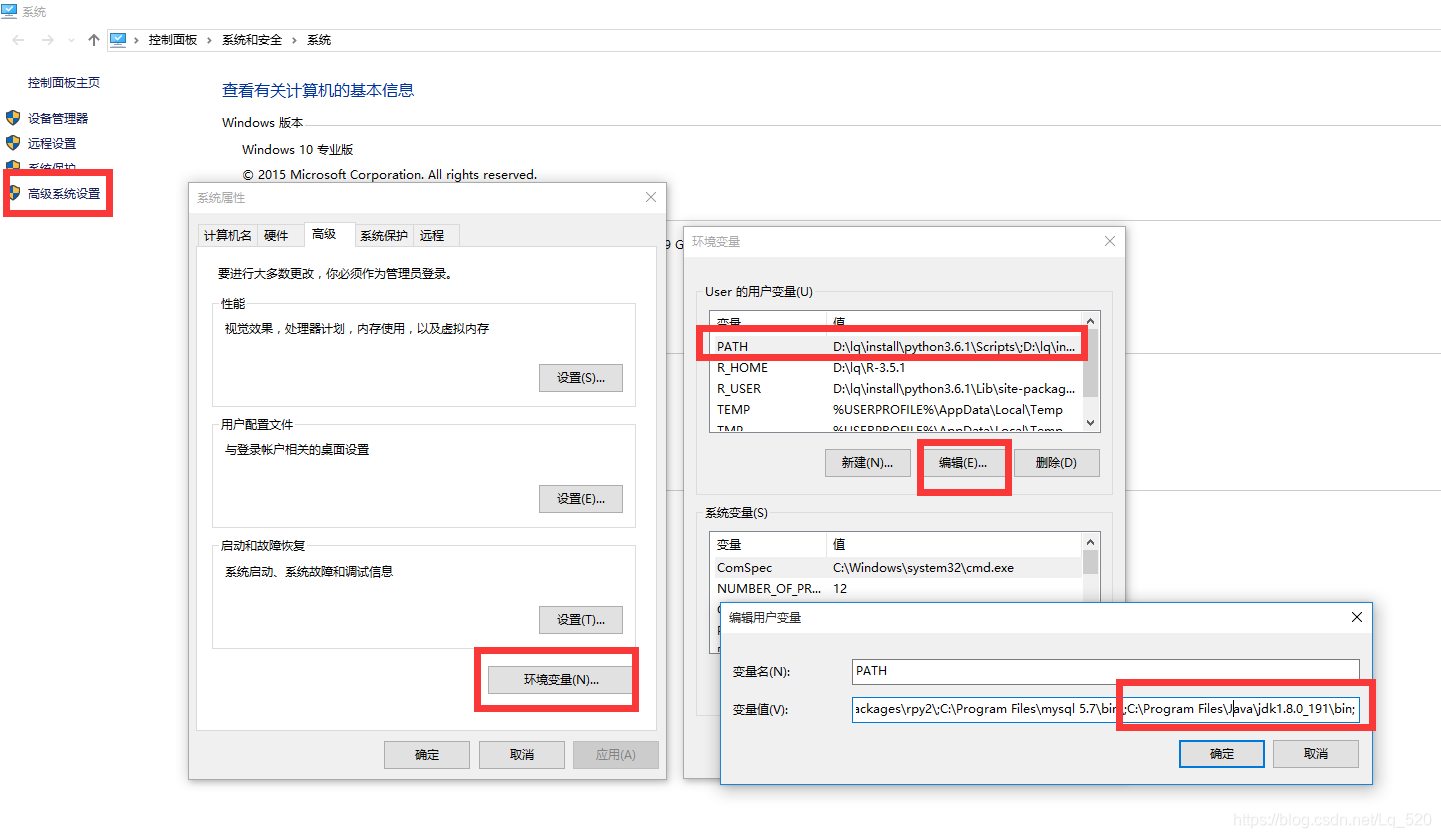Click D:\lq\R-3.5.1 value cell
Viewport: 1441px width, 838px height.
869,368
